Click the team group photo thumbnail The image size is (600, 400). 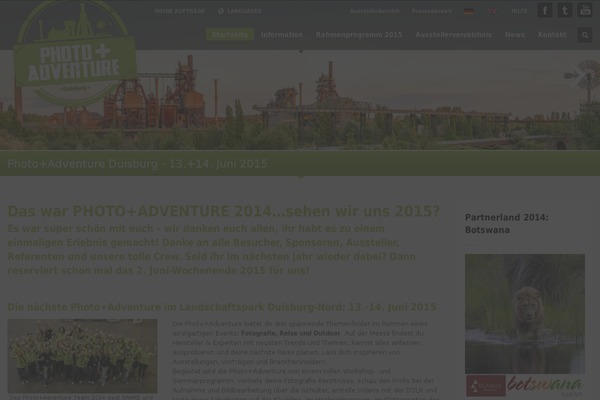83,356
